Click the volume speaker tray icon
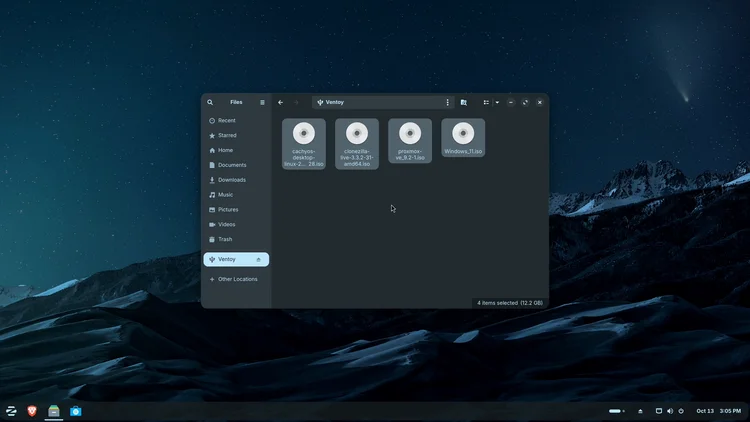The image size is (750, 422). coord(670,411)
